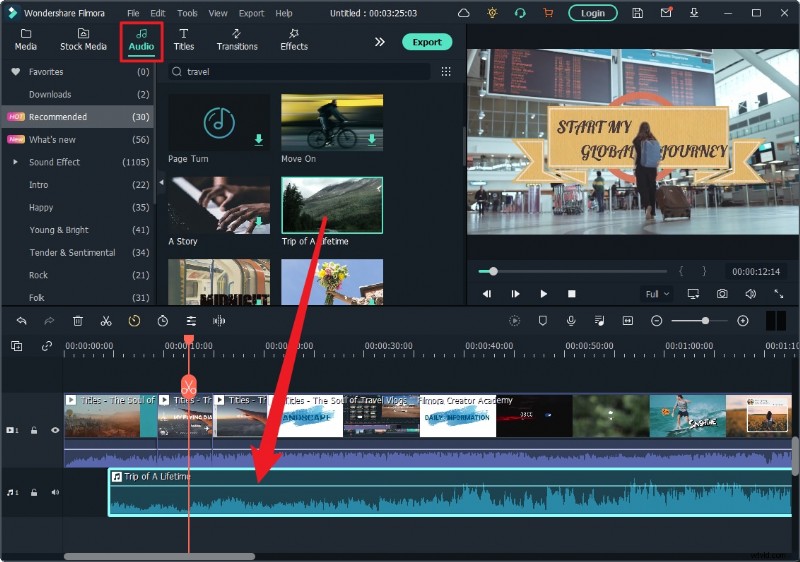
Task: Click the split scissors icon in timeline toolbar
Action: click(105, 321)
